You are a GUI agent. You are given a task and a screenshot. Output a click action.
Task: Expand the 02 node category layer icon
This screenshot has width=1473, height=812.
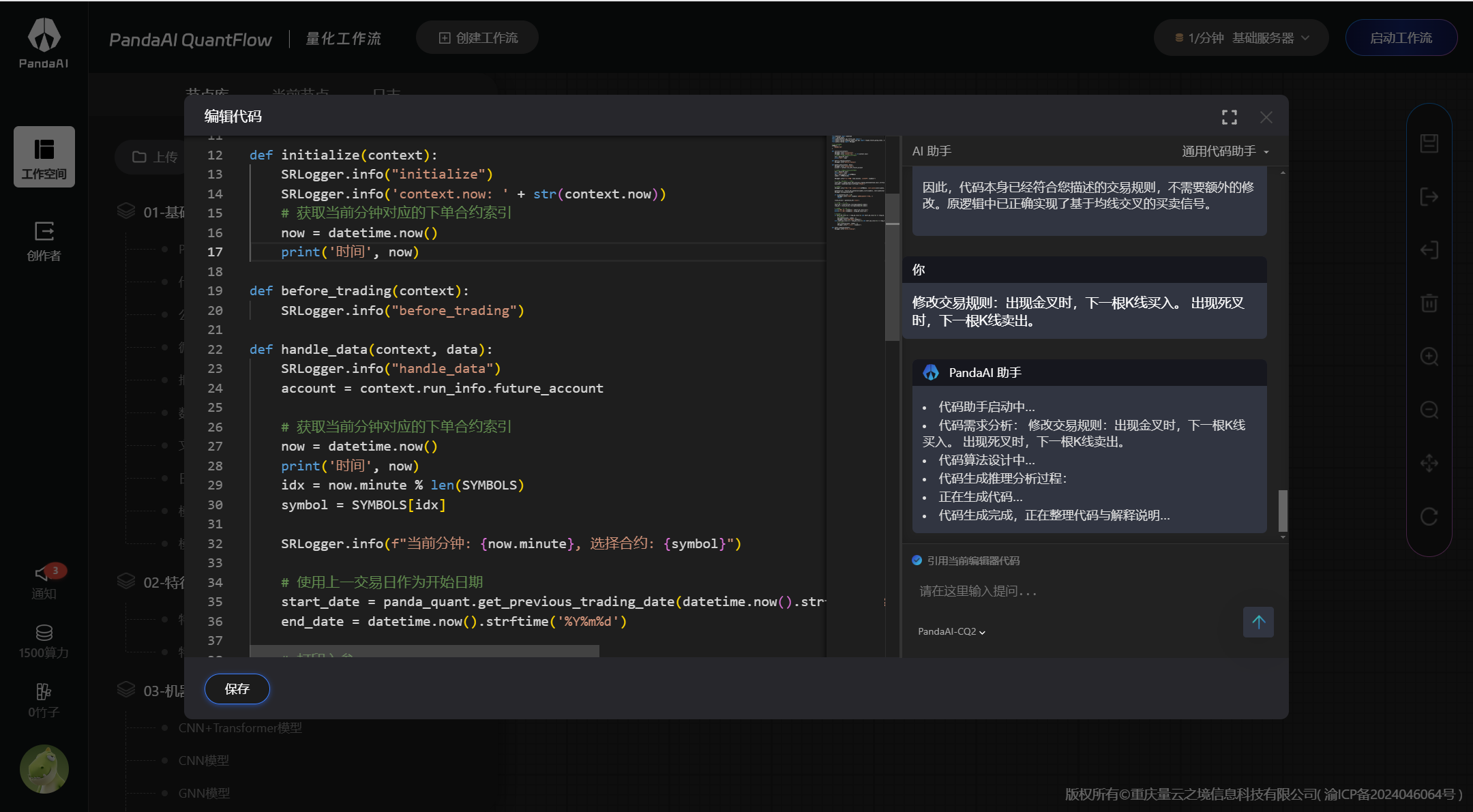pos(126,582)
